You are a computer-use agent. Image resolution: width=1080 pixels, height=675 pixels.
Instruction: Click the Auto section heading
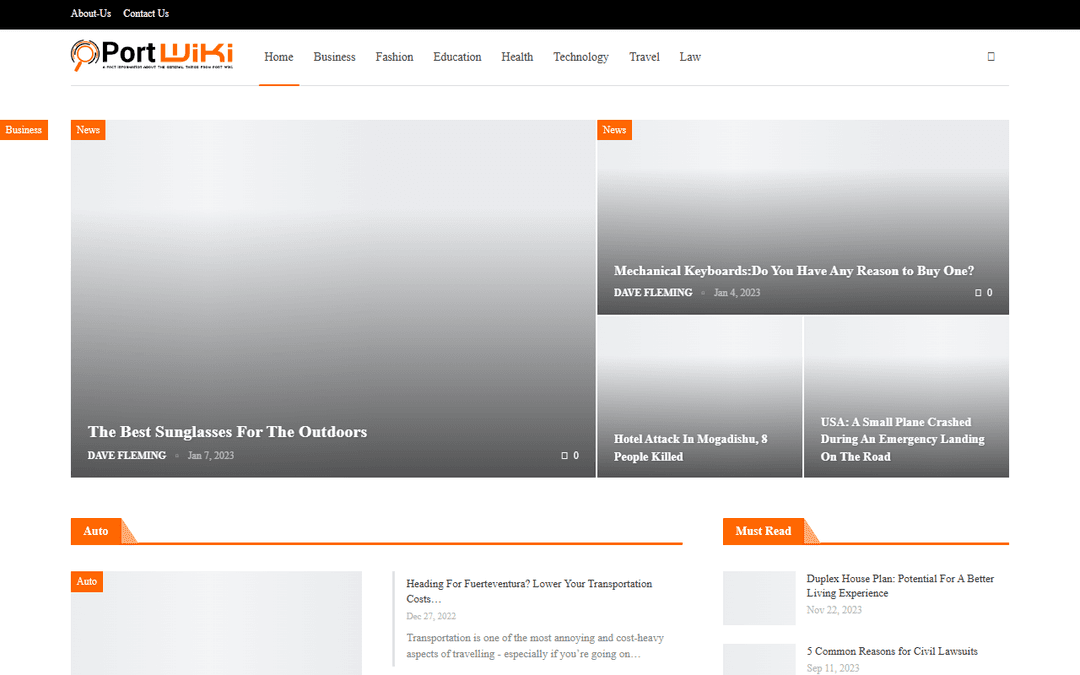click(x=96, y=531)
